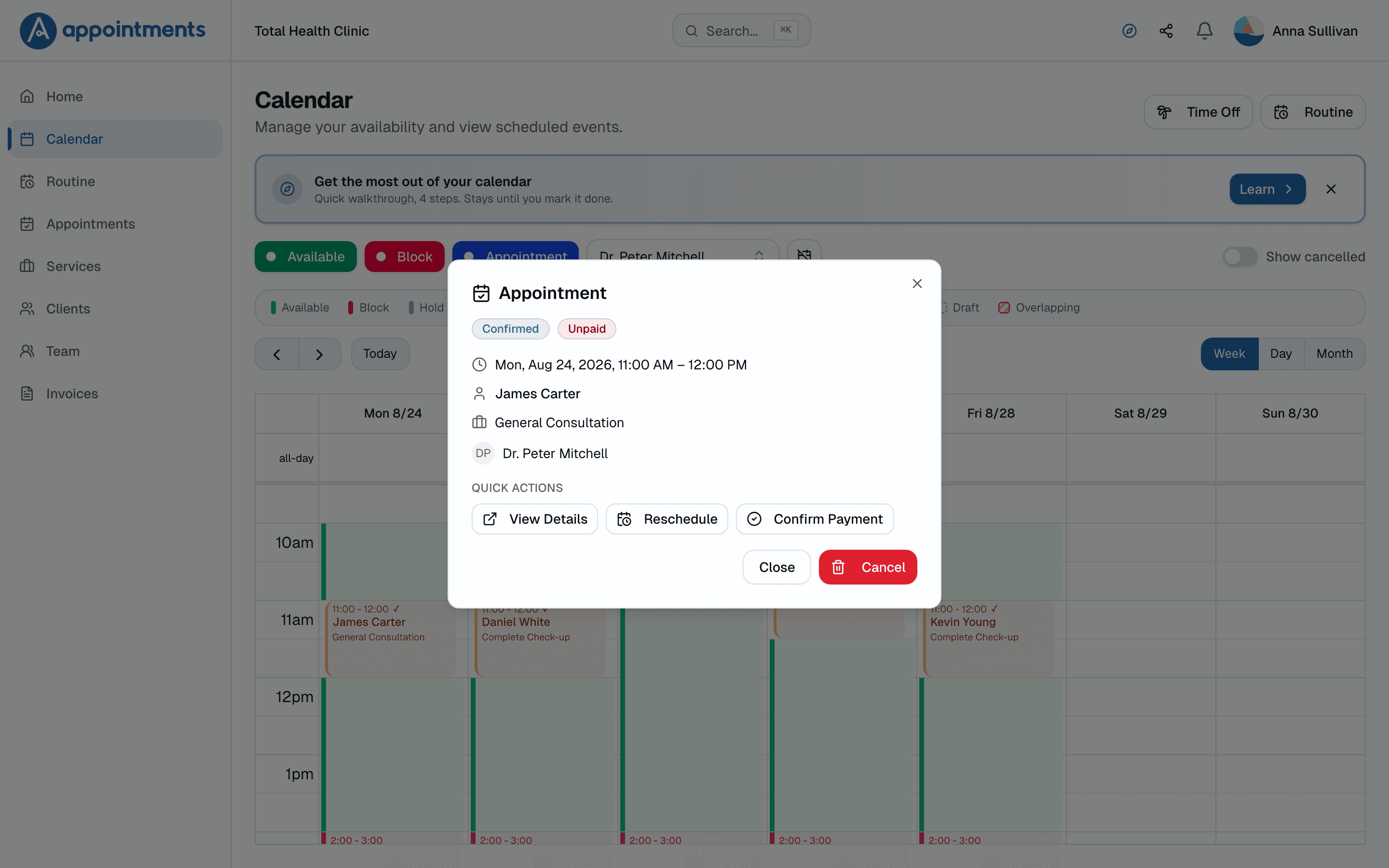Viewport: 1389px width, 868px height.
Task: Open Daniel White Complete Check-up event
Action: pyautogui.click(x=541, y=642)
